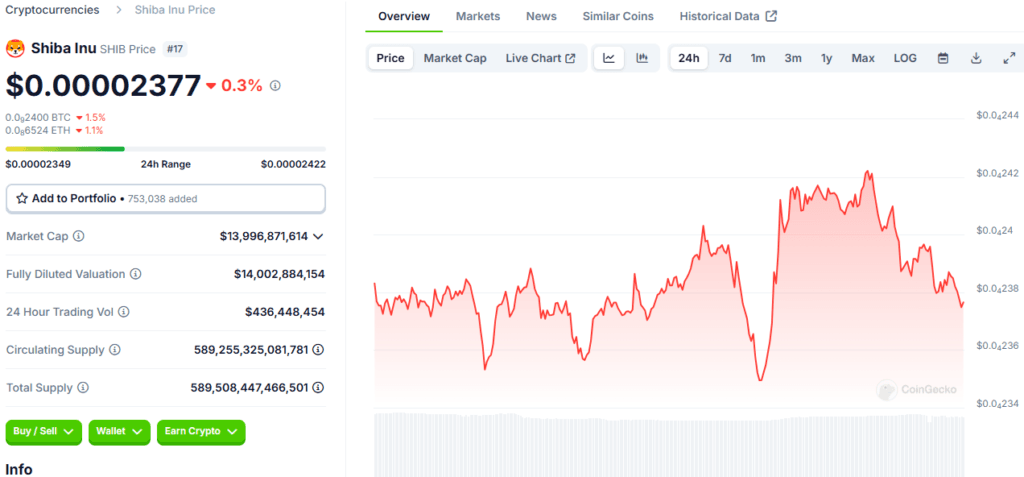Image resolution: width=1024 pixels, height=477 pixels.
Task: Go to Cryptocurrencies breadcrumb
Action: tap(53, 10)
